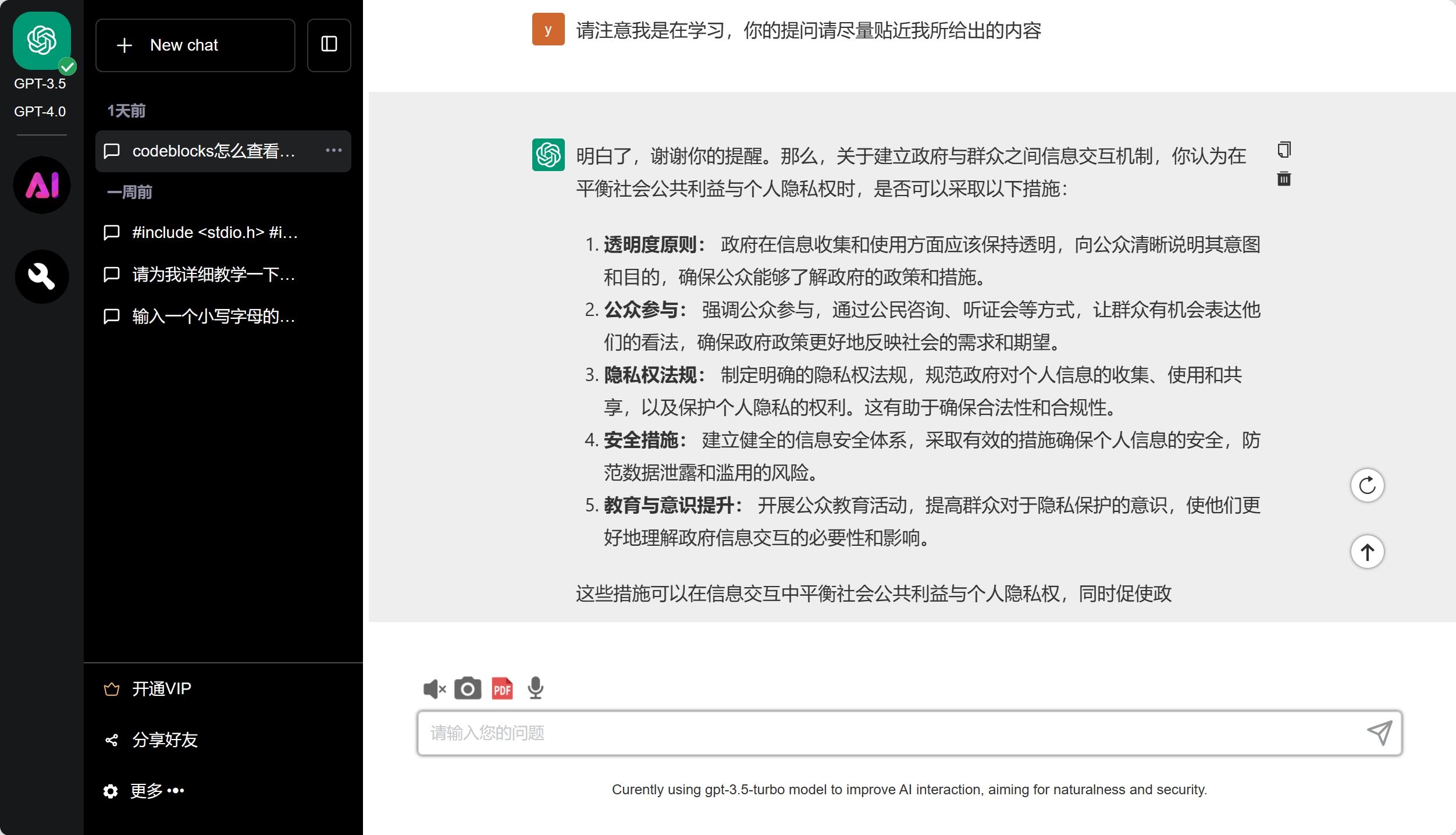Click 开通VIP link
Viewport: 1456px width, 835px height.
[x=161, y=689]
